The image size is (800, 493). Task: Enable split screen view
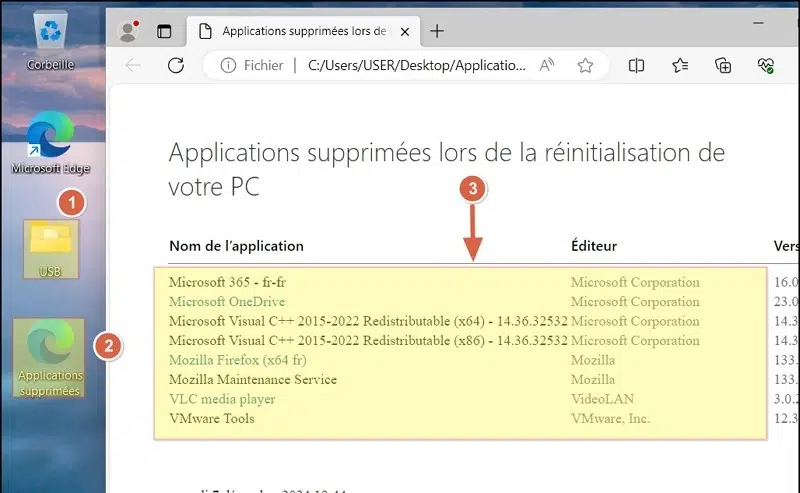click(x=636, y=65)
